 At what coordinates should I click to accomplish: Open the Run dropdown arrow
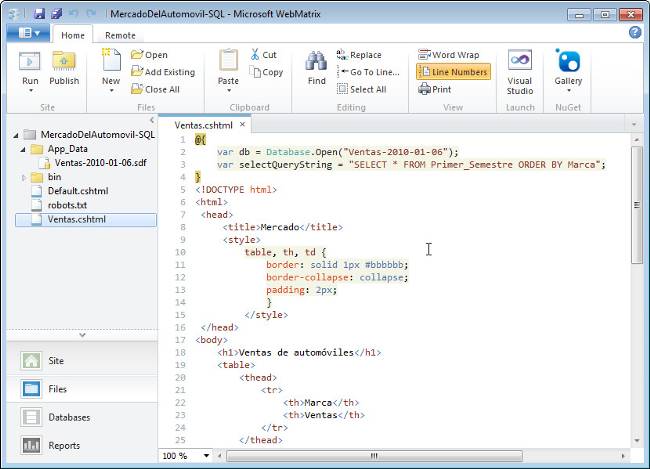point(31,90)
